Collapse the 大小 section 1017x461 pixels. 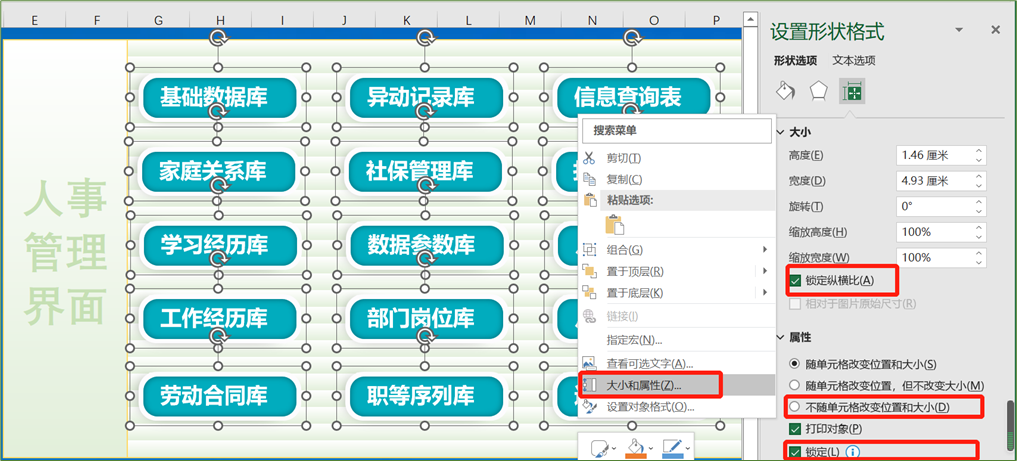780,132
